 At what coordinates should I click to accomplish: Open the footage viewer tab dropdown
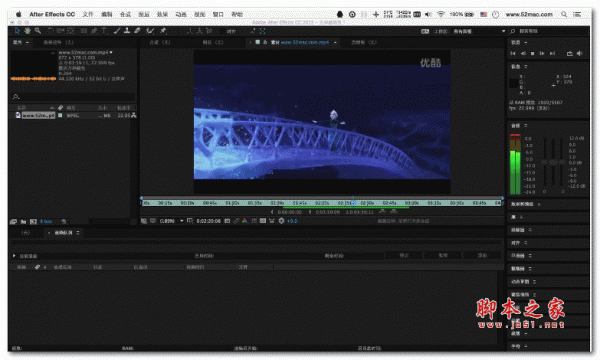[335, 42]
